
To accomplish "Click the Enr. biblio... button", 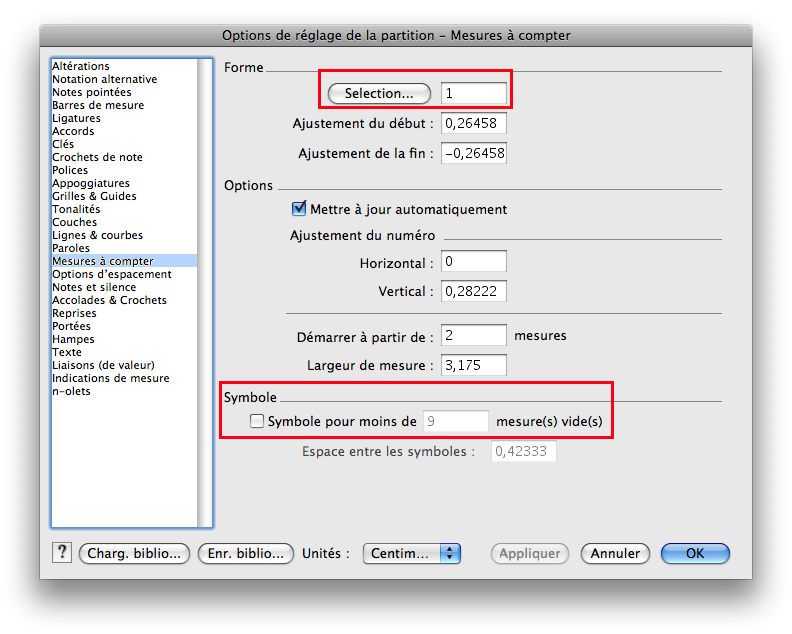I will click(x=246, y=553).
